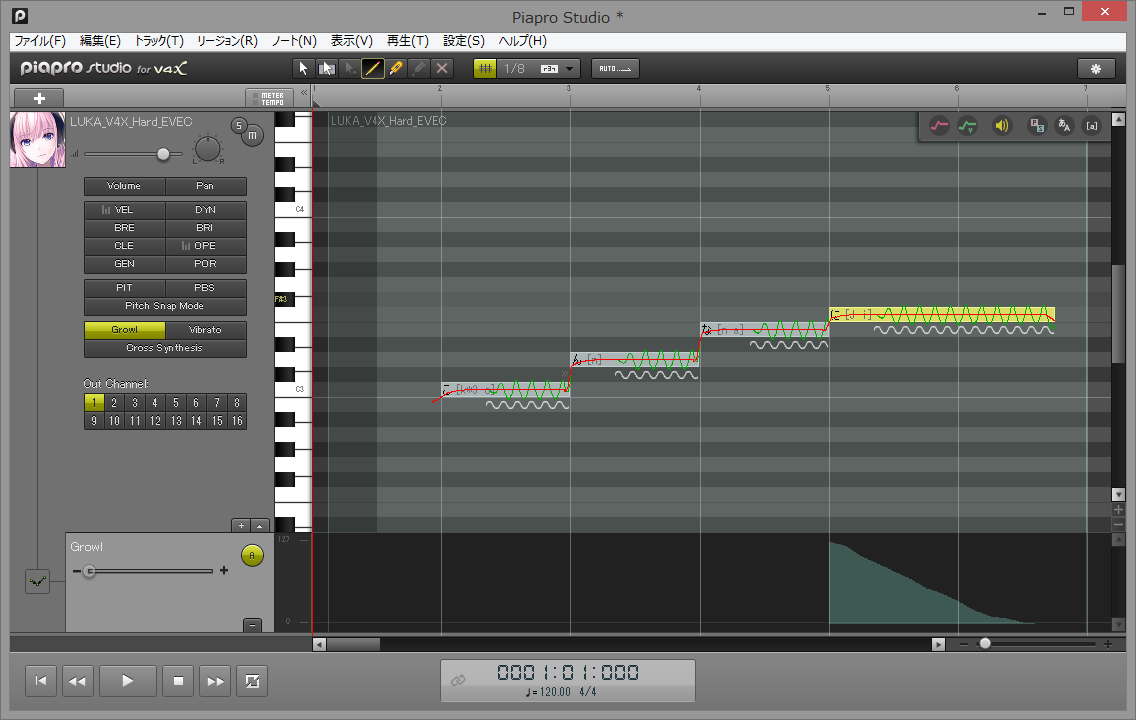The height and width of the screenshot is (720, 1136).
Task: Select the PIT parameter
Action: [x=125, y=288]
